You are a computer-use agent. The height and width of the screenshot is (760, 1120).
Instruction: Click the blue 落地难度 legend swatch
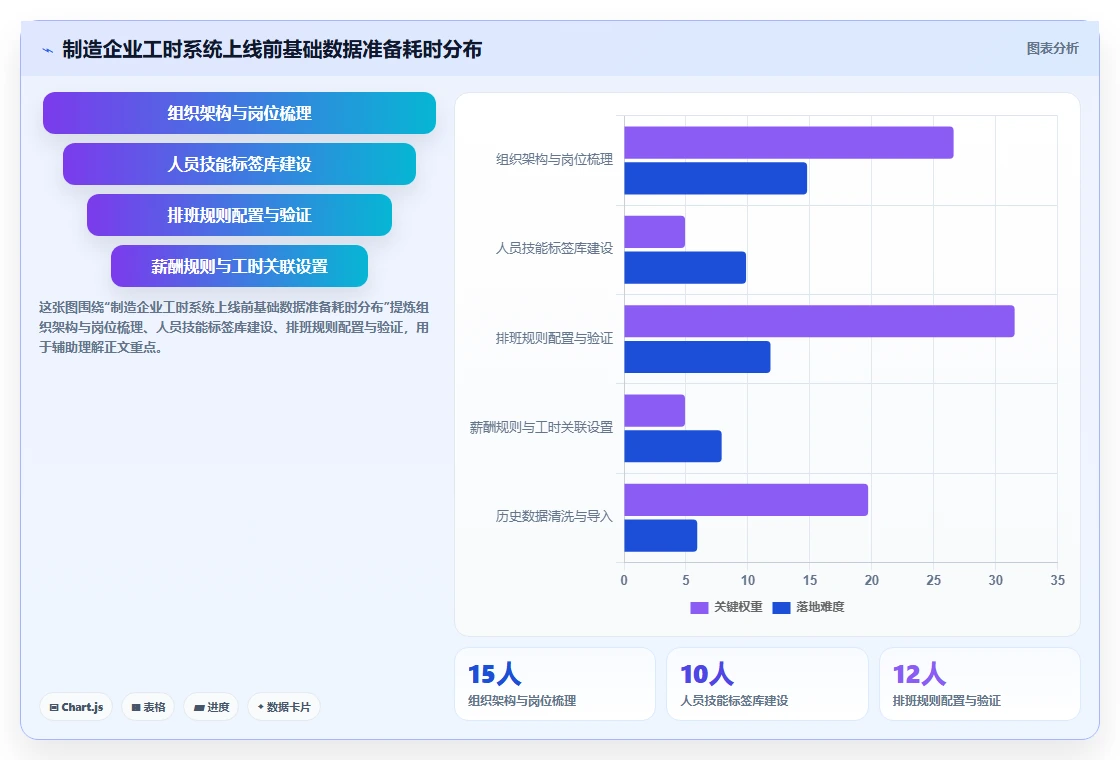pos(781,608)
